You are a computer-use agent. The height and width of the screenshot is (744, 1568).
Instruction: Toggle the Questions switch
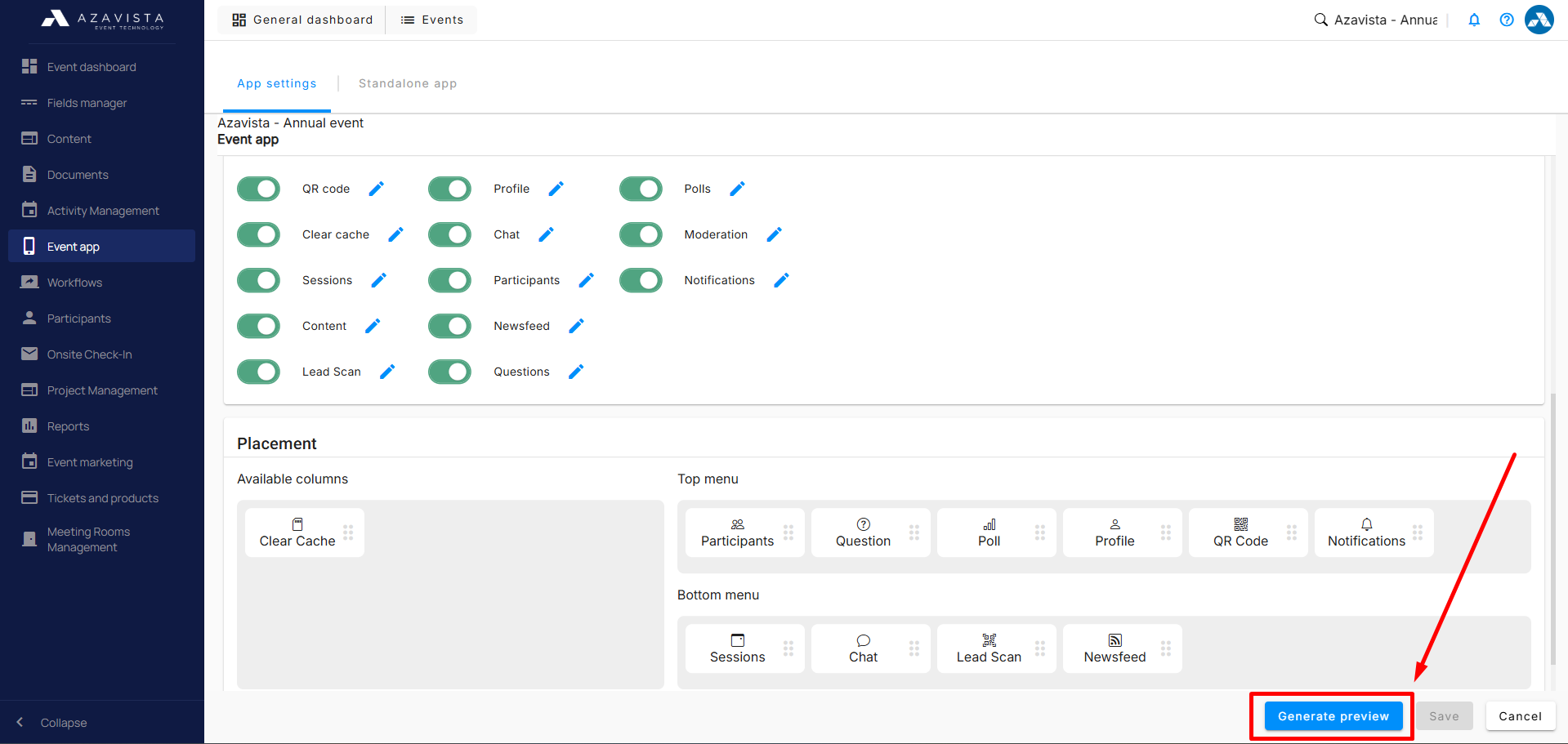(449, 372)
